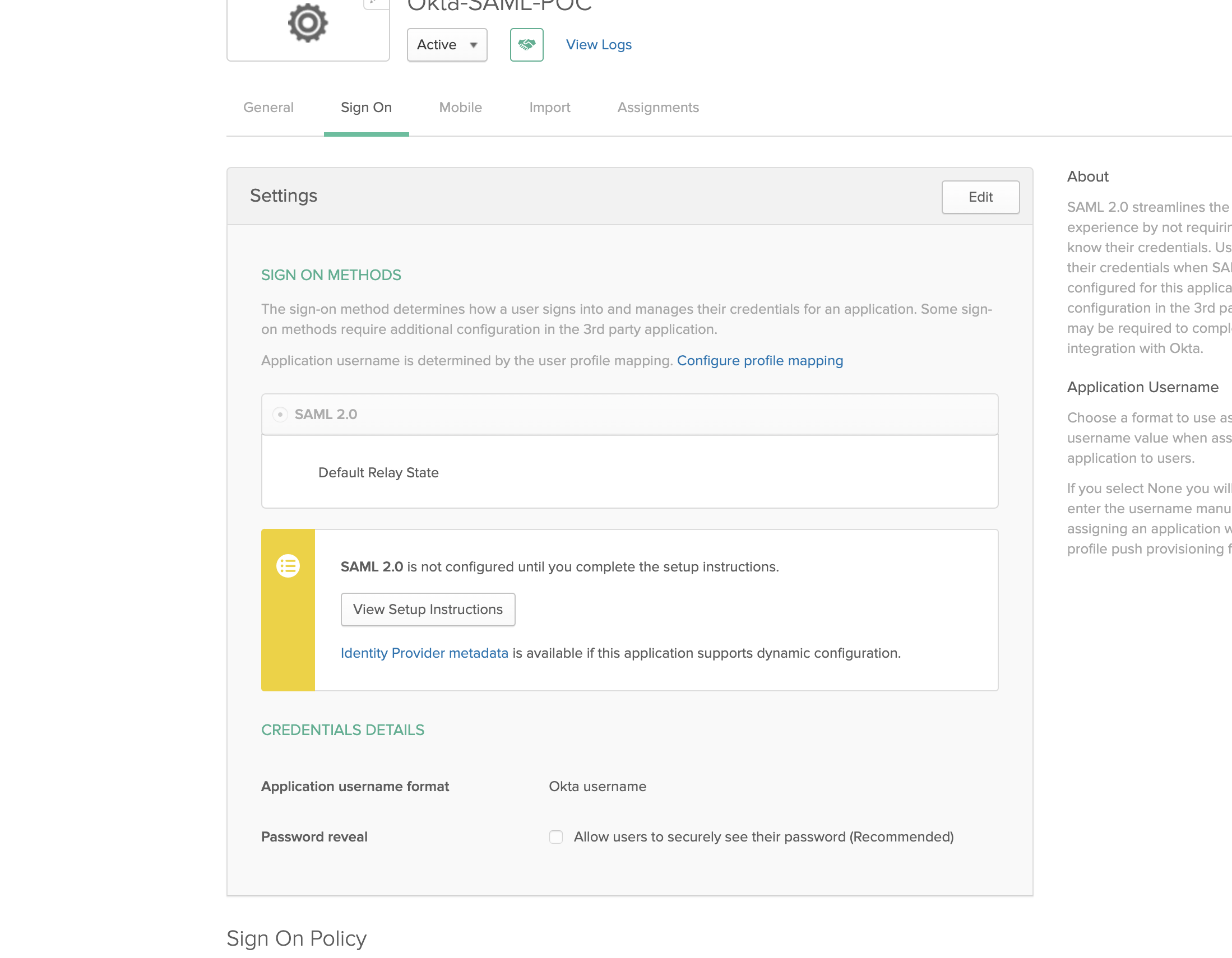Click the Password reveal label
This screenshot has height=958, width=1232.
[314, 837]
